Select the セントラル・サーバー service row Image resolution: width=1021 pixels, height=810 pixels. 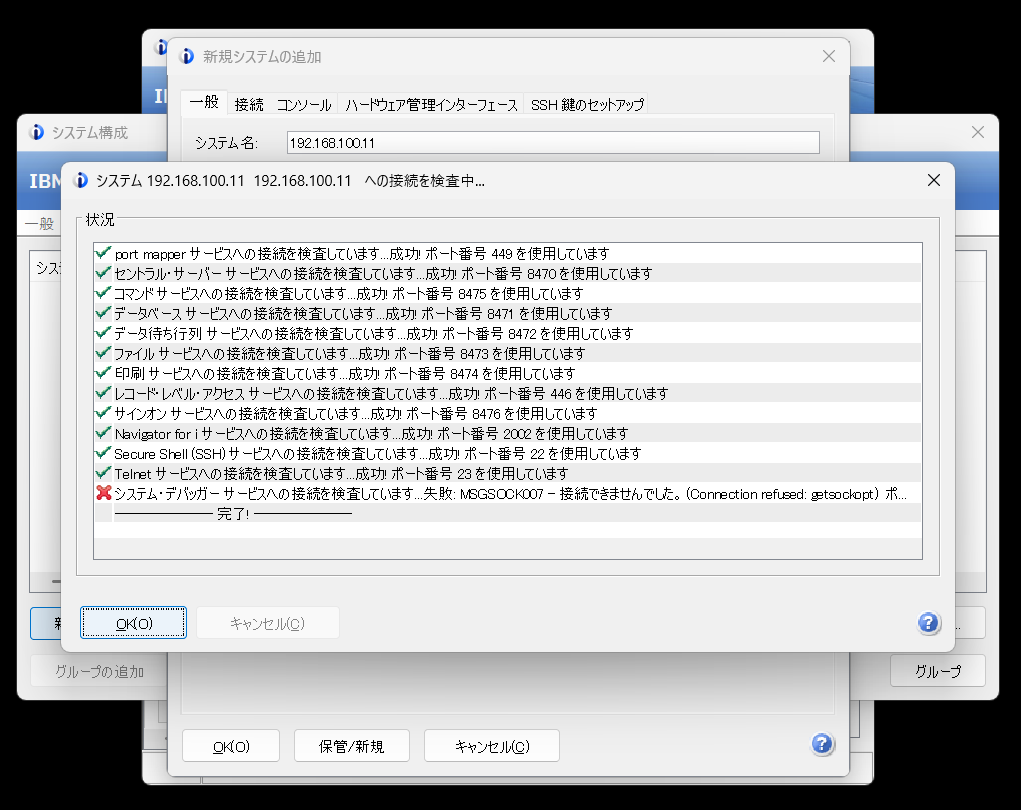(508, 273)
